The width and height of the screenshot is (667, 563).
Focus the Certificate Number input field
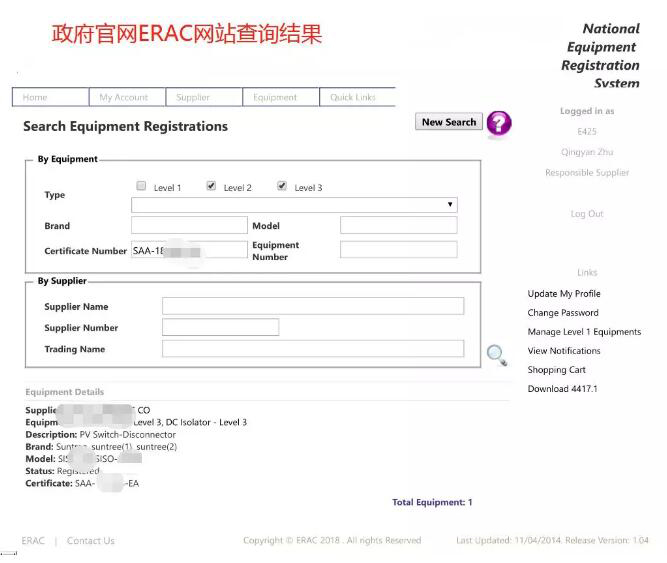189,250
